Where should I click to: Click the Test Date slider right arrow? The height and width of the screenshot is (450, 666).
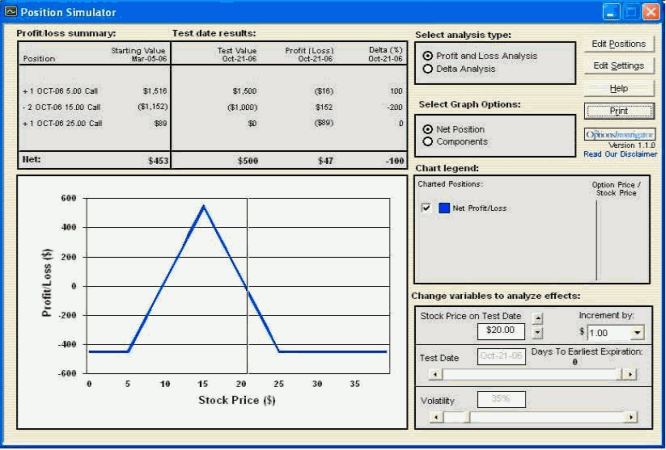pyautogui.click(x=629, y=374)
